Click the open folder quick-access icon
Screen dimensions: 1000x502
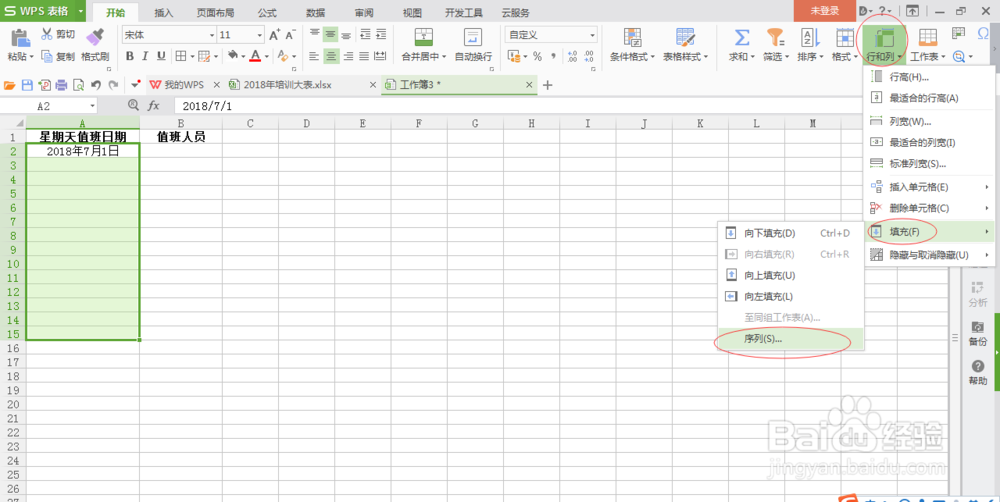click(10, 85)
